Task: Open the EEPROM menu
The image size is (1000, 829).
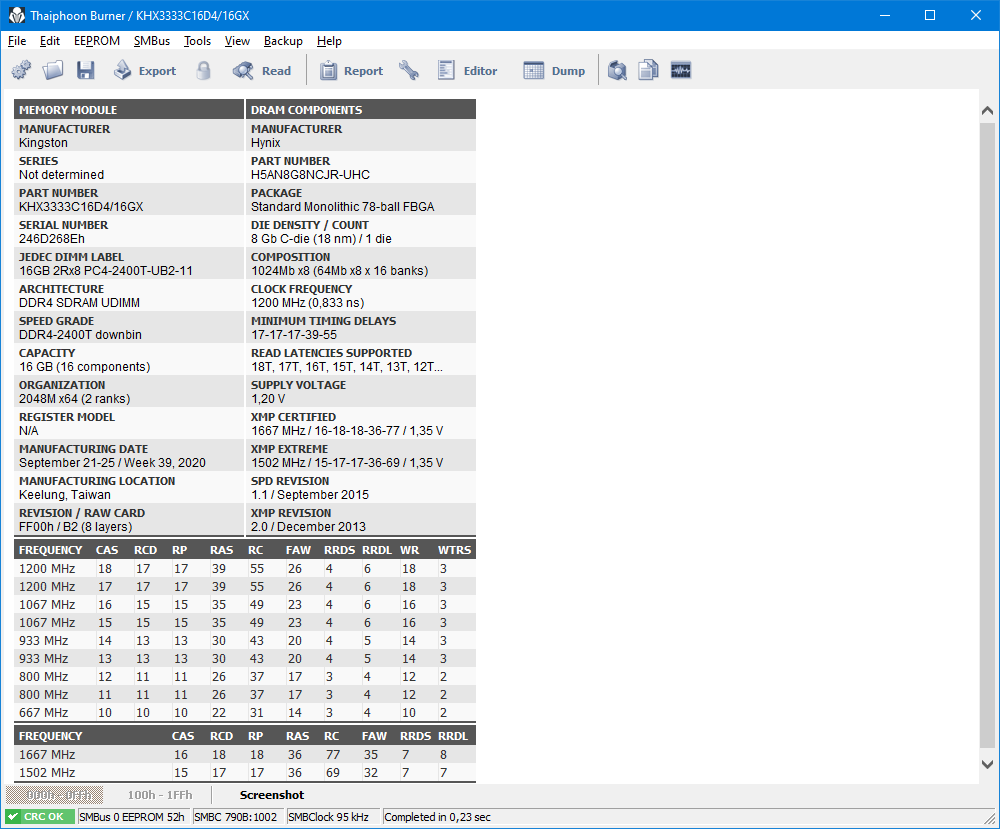Action: tap(97, 41)
